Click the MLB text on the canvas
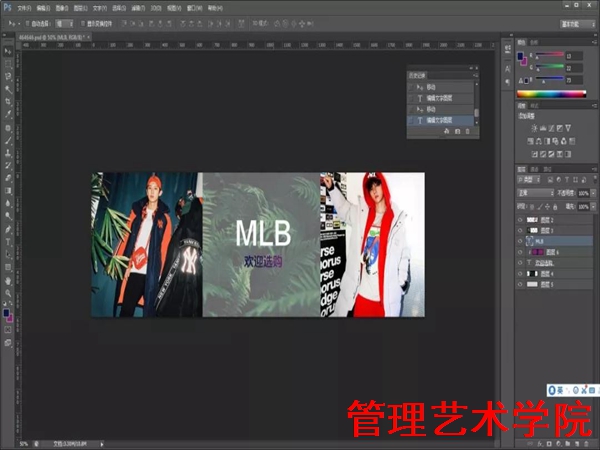This screenshot has height=450, width=600. click(x=263, y=233)
